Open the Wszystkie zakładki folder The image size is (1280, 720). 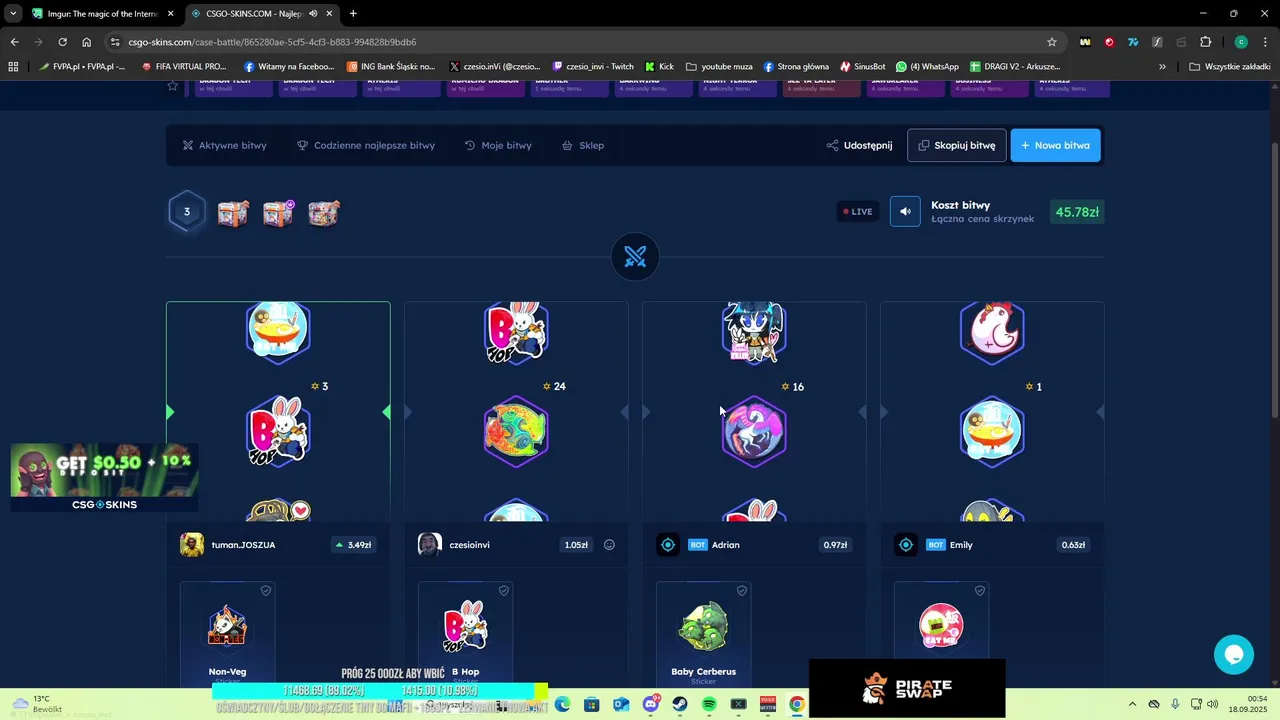tap(1230, 67)
